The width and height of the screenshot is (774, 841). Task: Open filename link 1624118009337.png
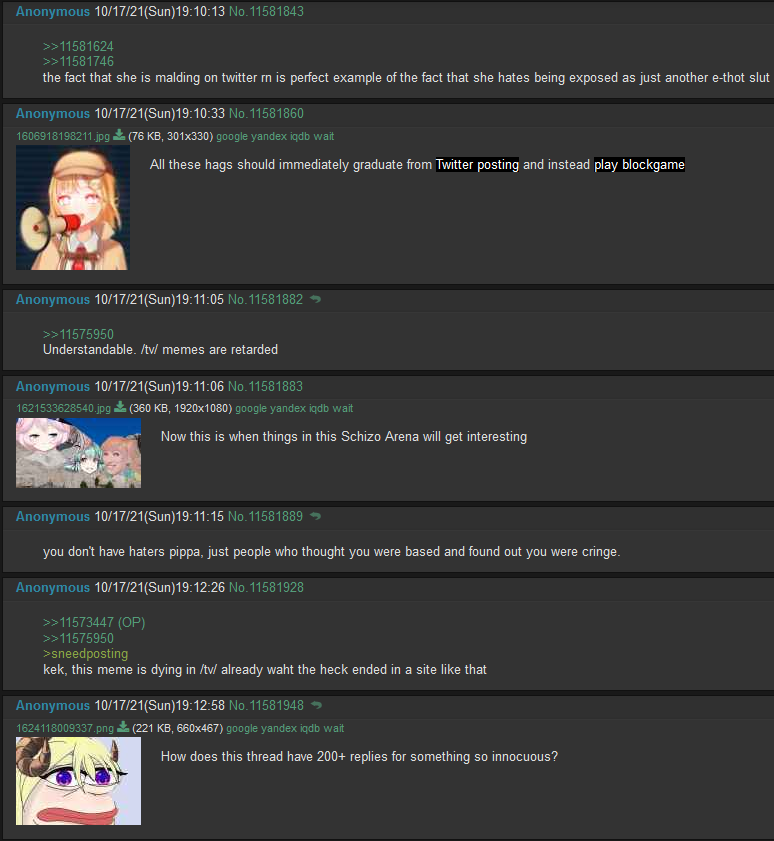pos(65,728)
